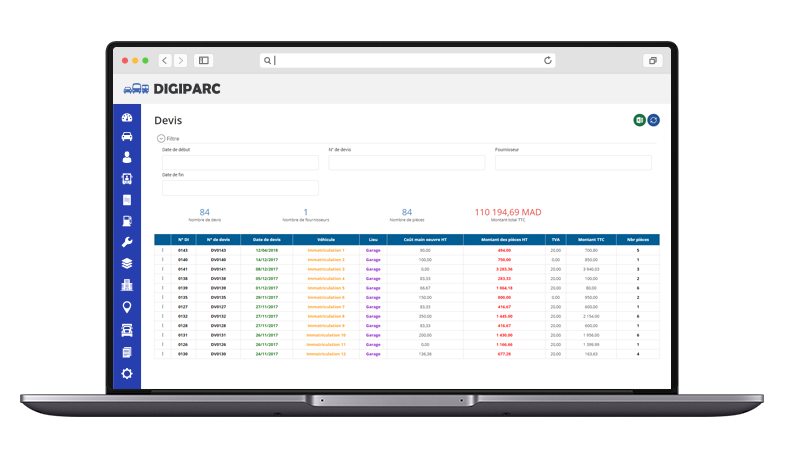Open the person user icon in sidebar
Viewport: 785px width, 458px height.
127,157
